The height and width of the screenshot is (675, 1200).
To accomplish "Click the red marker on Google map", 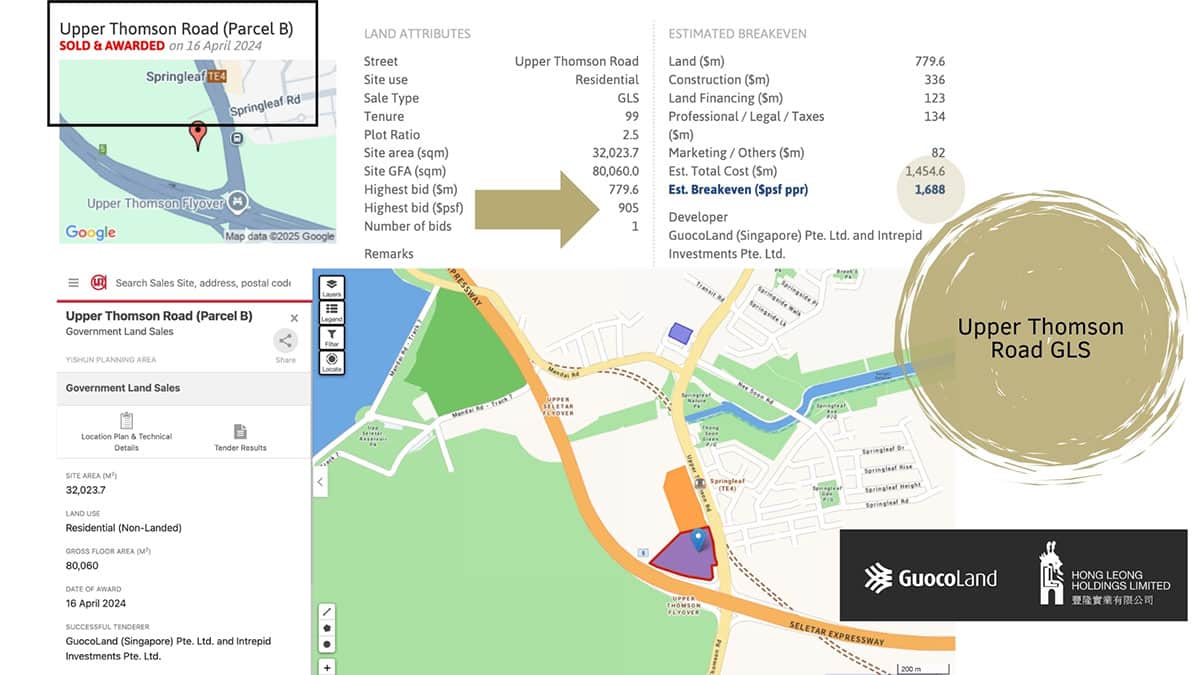I will [198, 135].
